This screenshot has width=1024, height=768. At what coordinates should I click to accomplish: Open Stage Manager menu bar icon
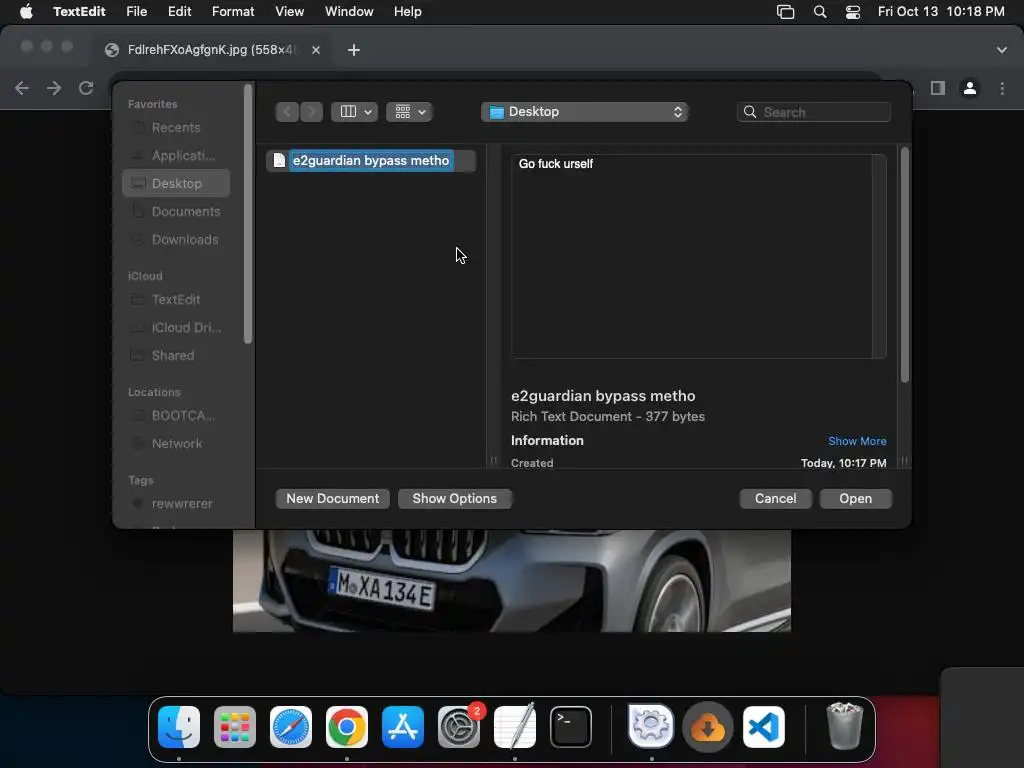click(x=786, y=12)
